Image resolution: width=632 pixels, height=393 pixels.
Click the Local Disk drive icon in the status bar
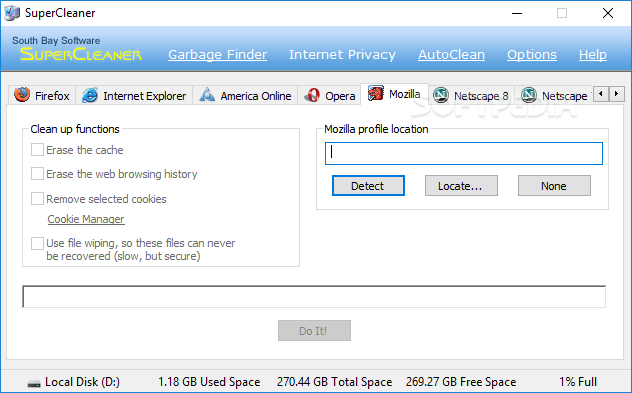click(33, 383)
